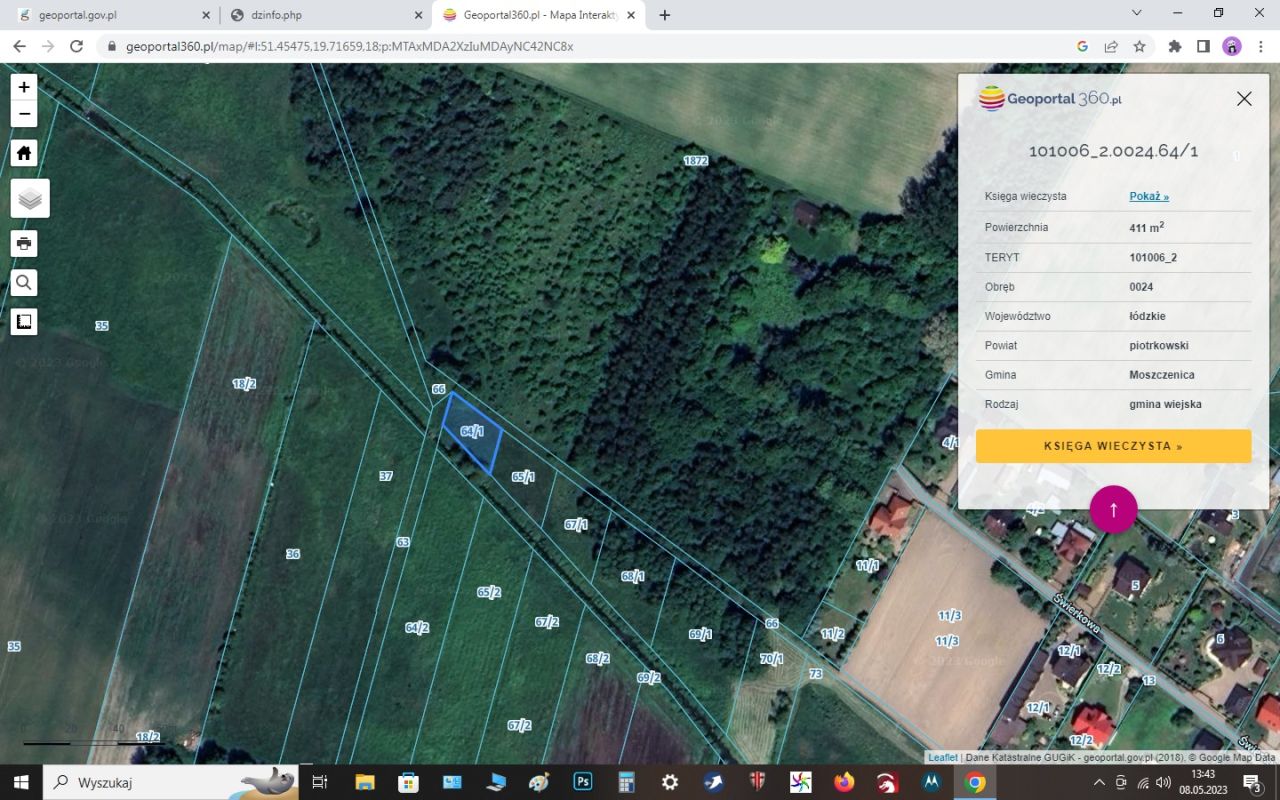Click the Google G icon in address bar
This screenshot has width=1280, height=800.
point(1082,46)
